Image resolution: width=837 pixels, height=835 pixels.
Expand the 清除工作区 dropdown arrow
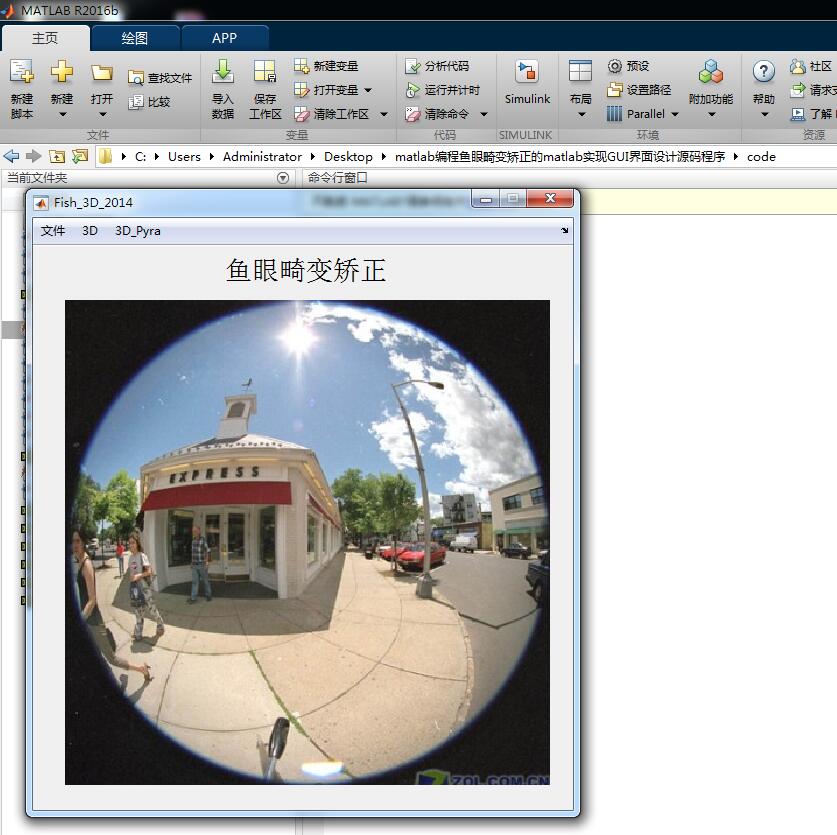(383, 114)
